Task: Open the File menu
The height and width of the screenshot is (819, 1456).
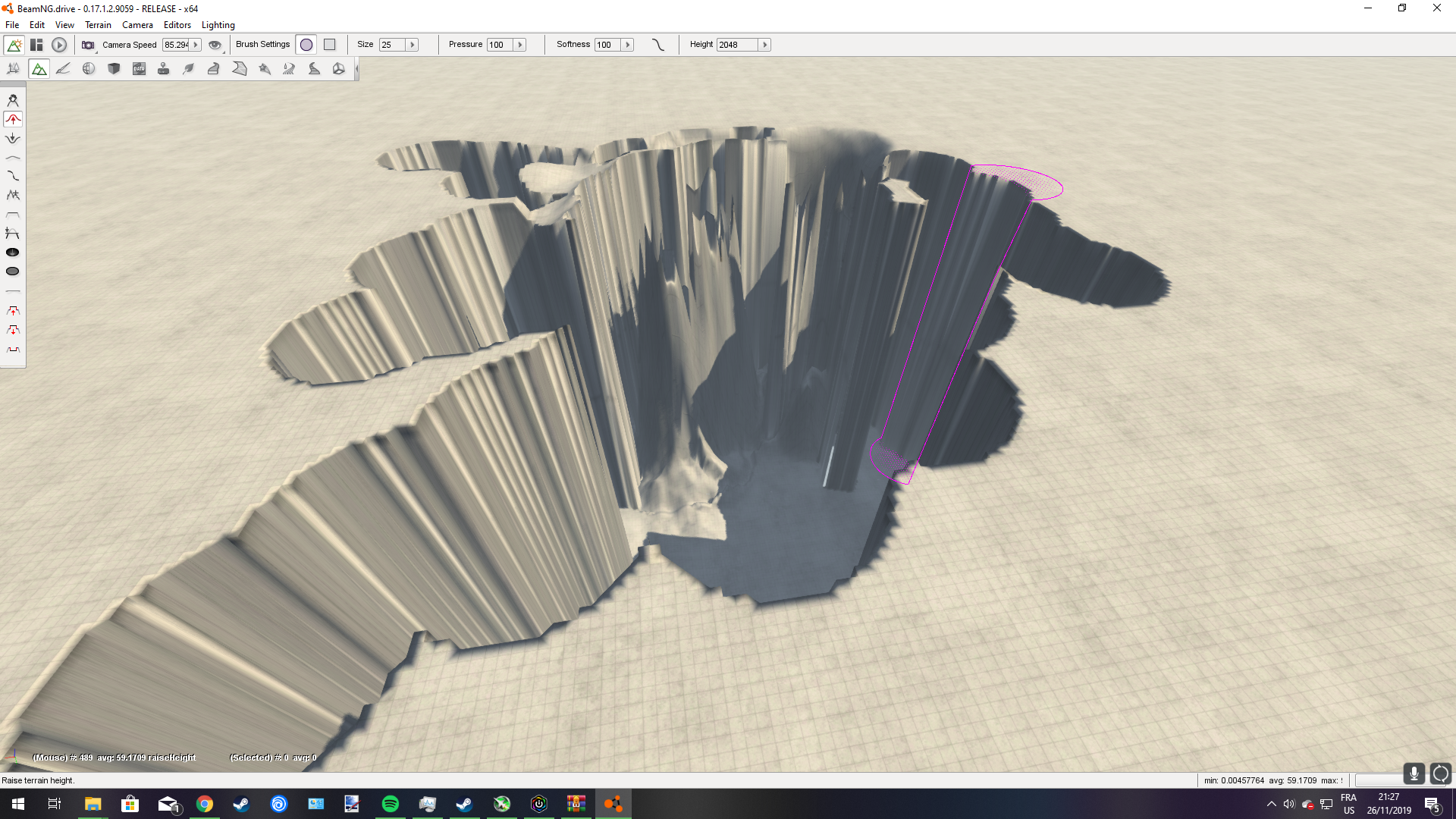Action: (x=12, y=25)
